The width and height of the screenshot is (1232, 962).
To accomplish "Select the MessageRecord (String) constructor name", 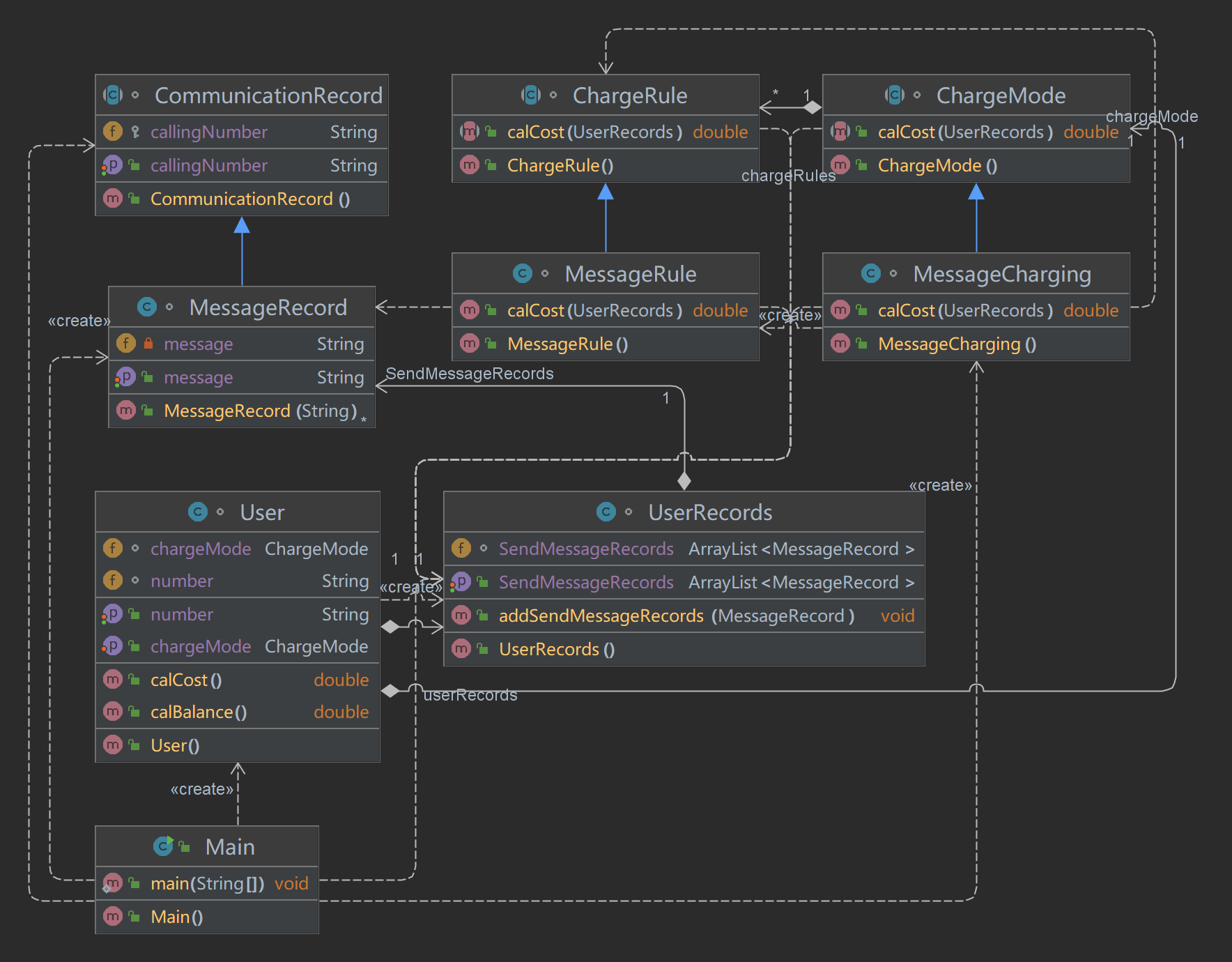I will [261, 411].
